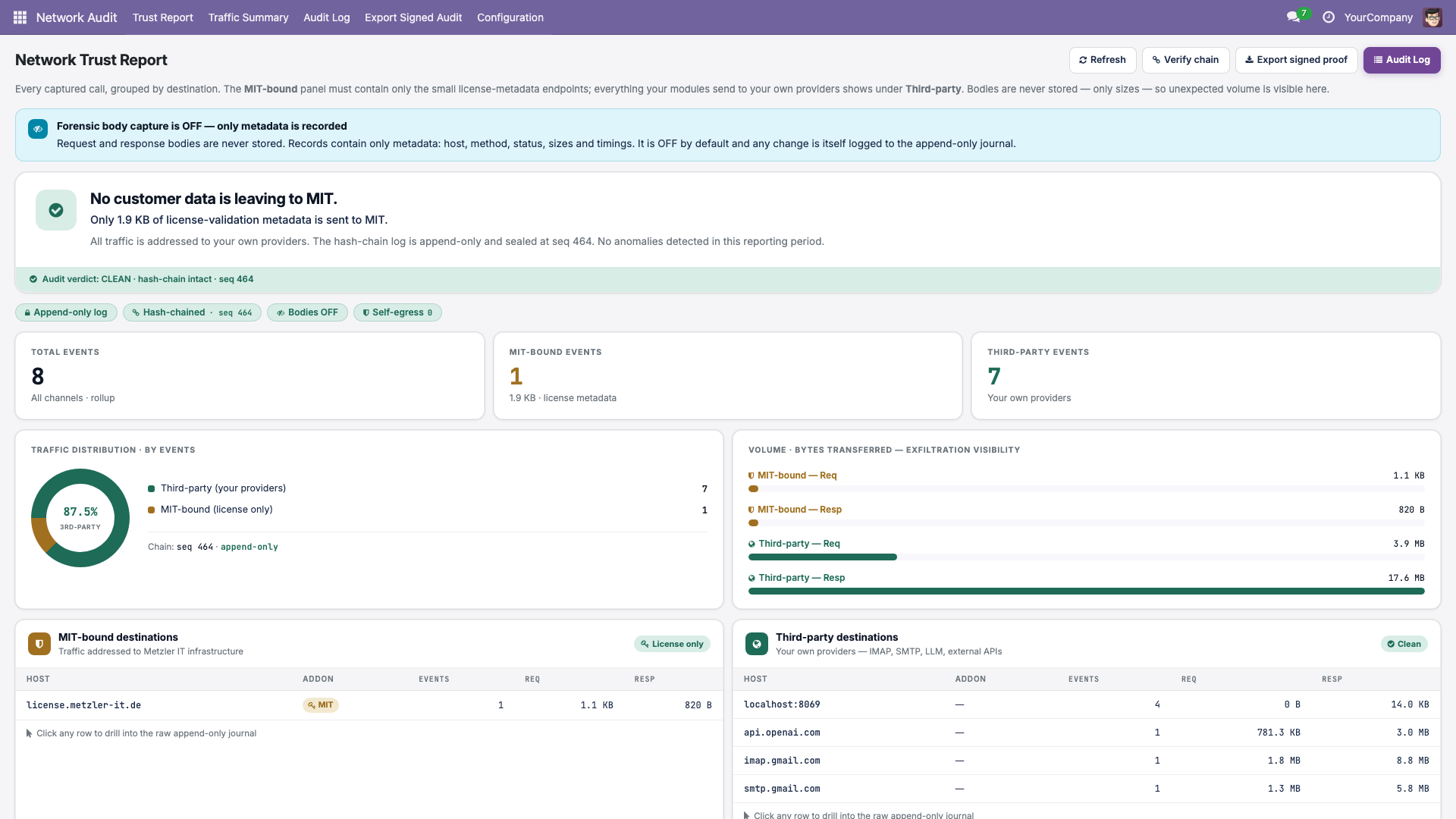
Task: Click the Total Events card
Action: click(x=249, y=375)
